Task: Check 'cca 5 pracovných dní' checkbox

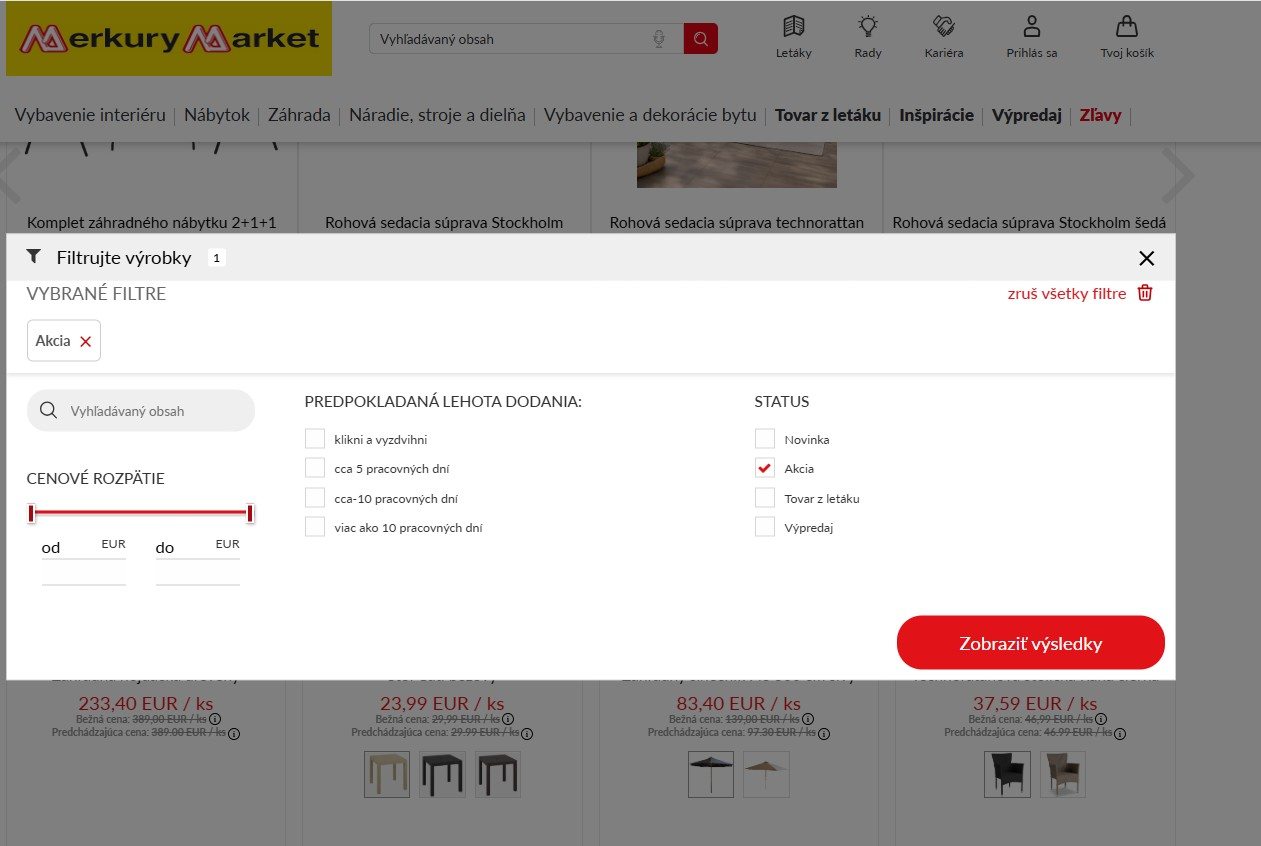Action: 315,468
